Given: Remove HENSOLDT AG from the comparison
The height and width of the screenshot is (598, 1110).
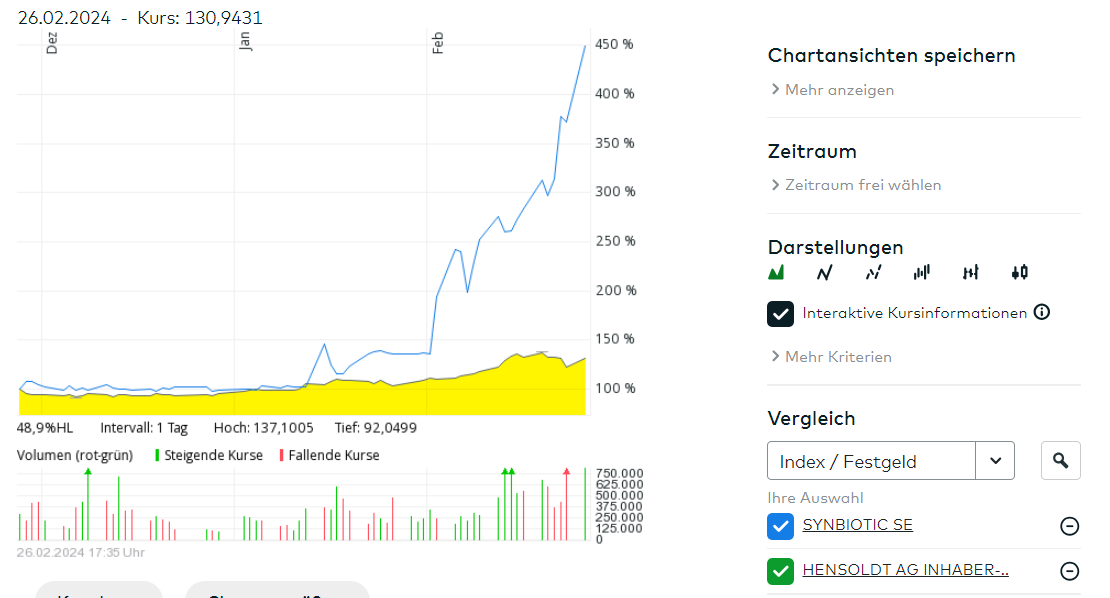Looking at the screenshot, I should click(1069, 571).
